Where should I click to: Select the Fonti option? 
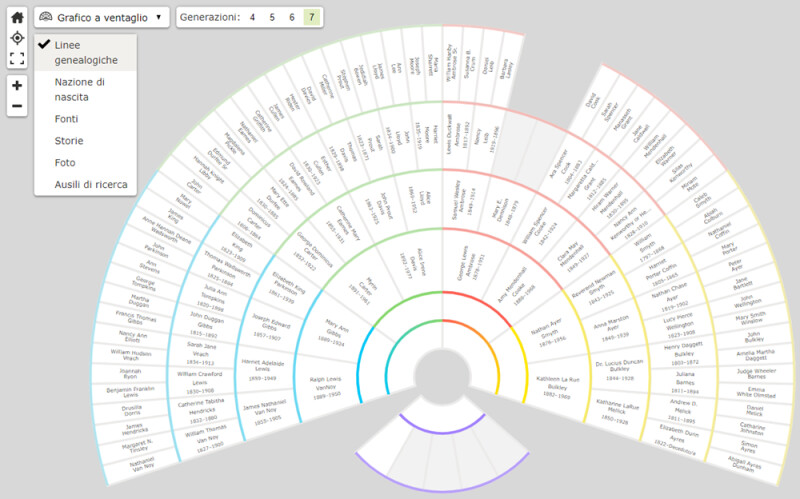(x=86, y=119)
